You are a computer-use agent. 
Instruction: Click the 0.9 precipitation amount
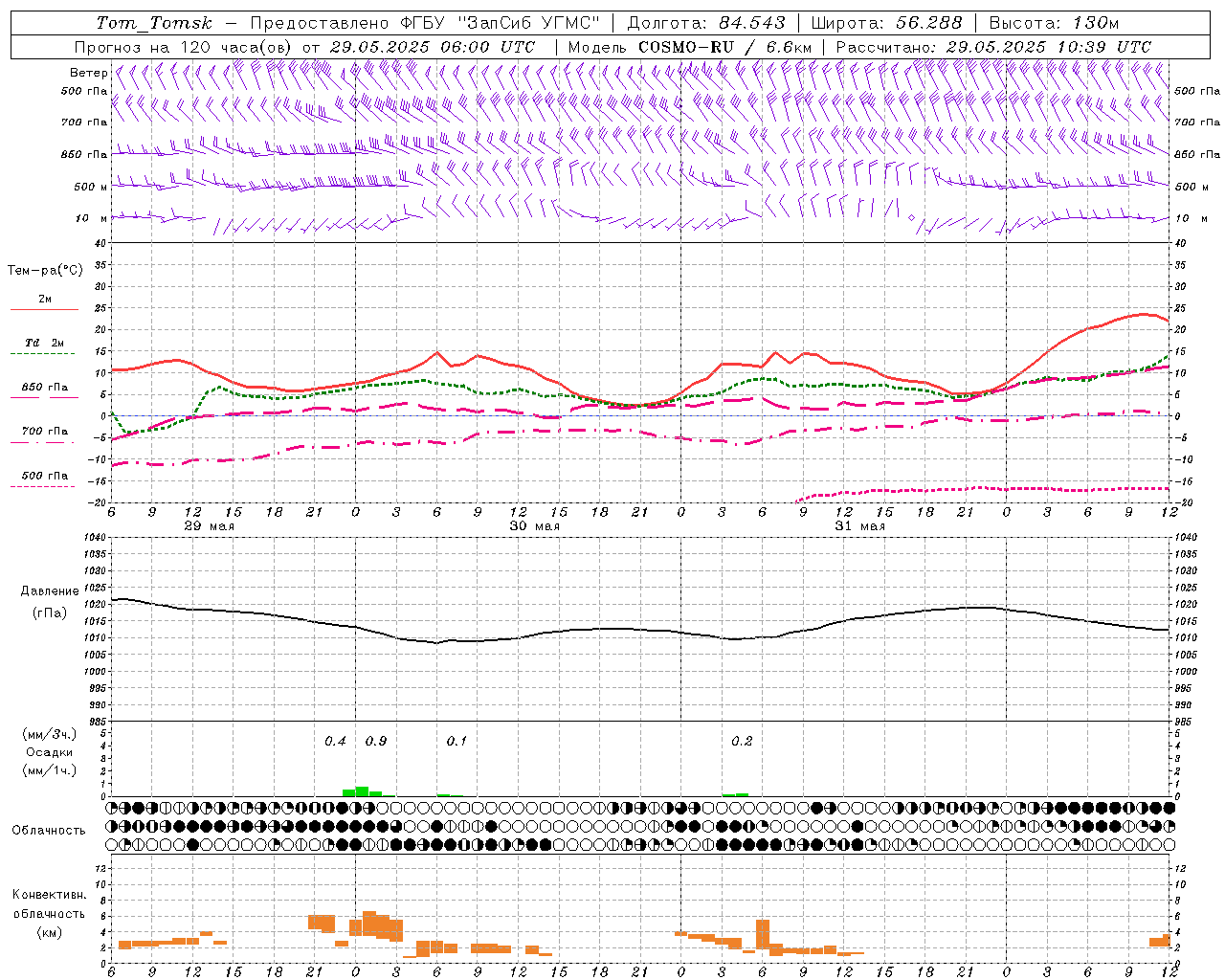376,742
